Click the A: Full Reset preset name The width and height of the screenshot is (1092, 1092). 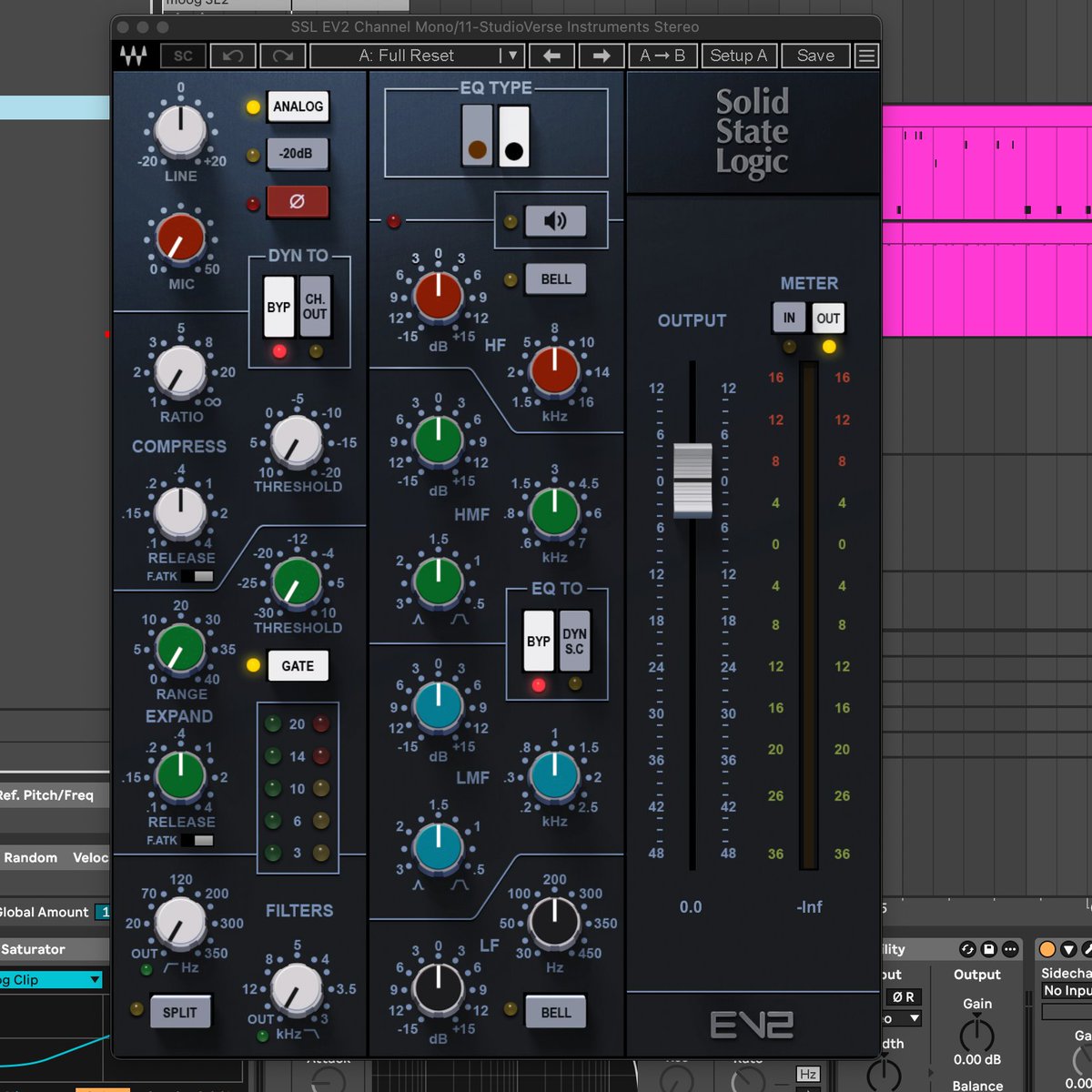pyautogui.click(x=406, y=56)
